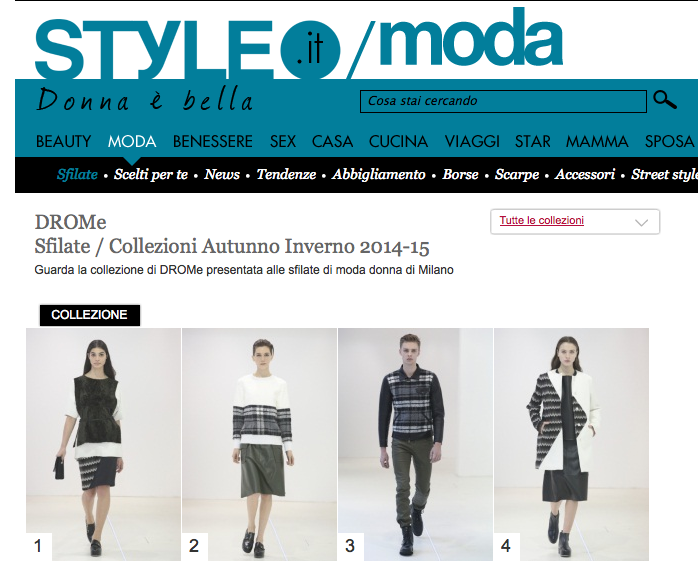Open runway look 2 with plaid sweater
The height and width of the screenshot is (562, 698).
259,444
